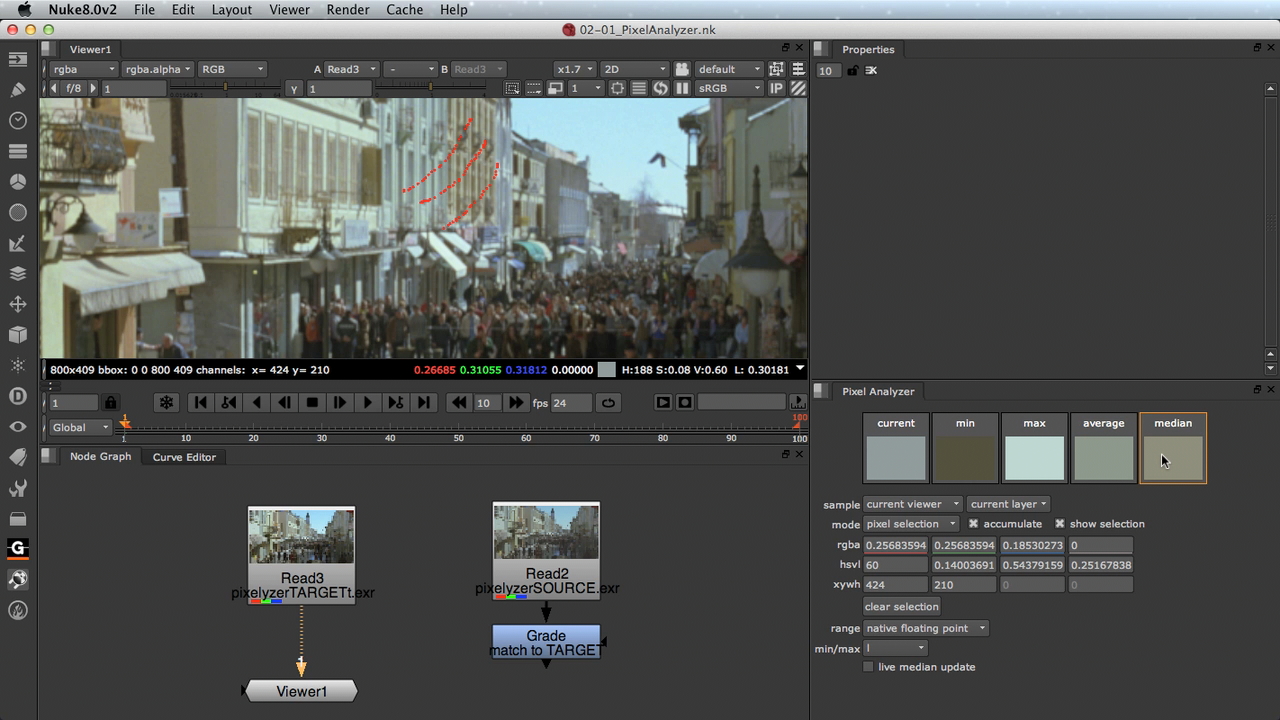This screenshot has width=1280, height=720.
Task: Open the sRGB viewer process dropdown
Action: tap(729, 88)
